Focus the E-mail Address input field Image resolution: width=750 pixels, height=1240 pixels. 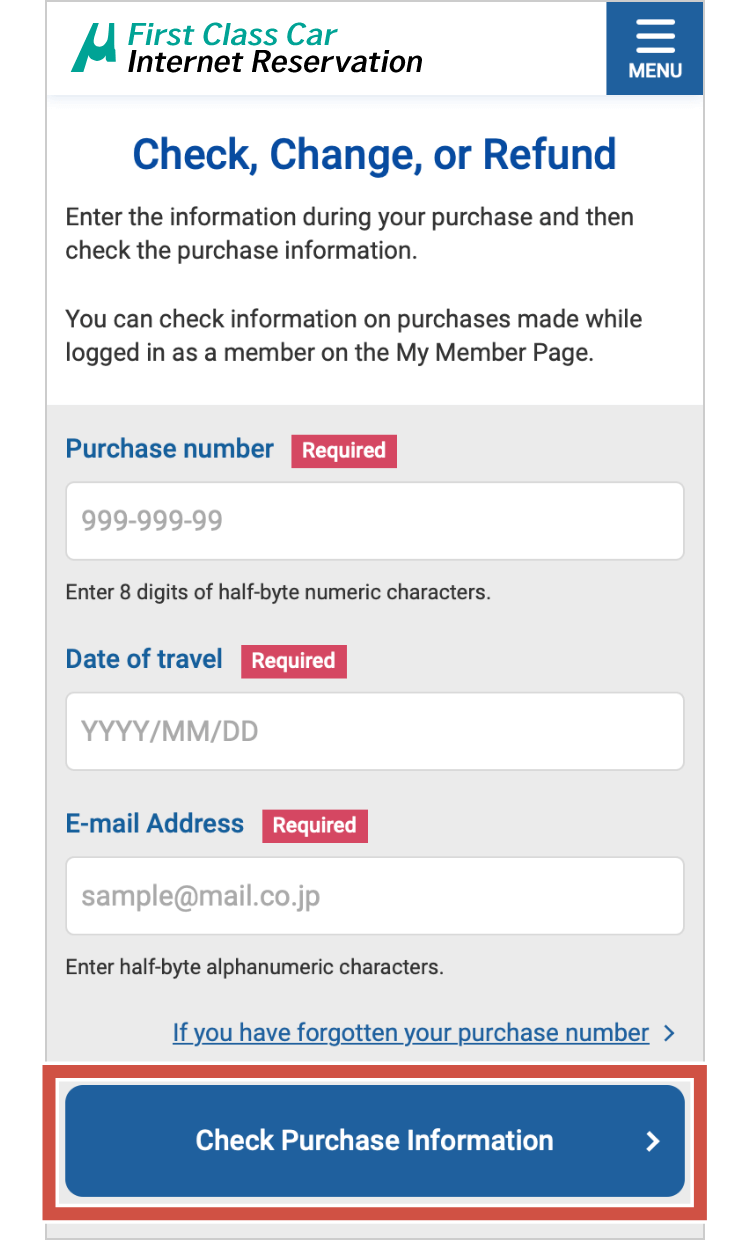tap(375, 895)
